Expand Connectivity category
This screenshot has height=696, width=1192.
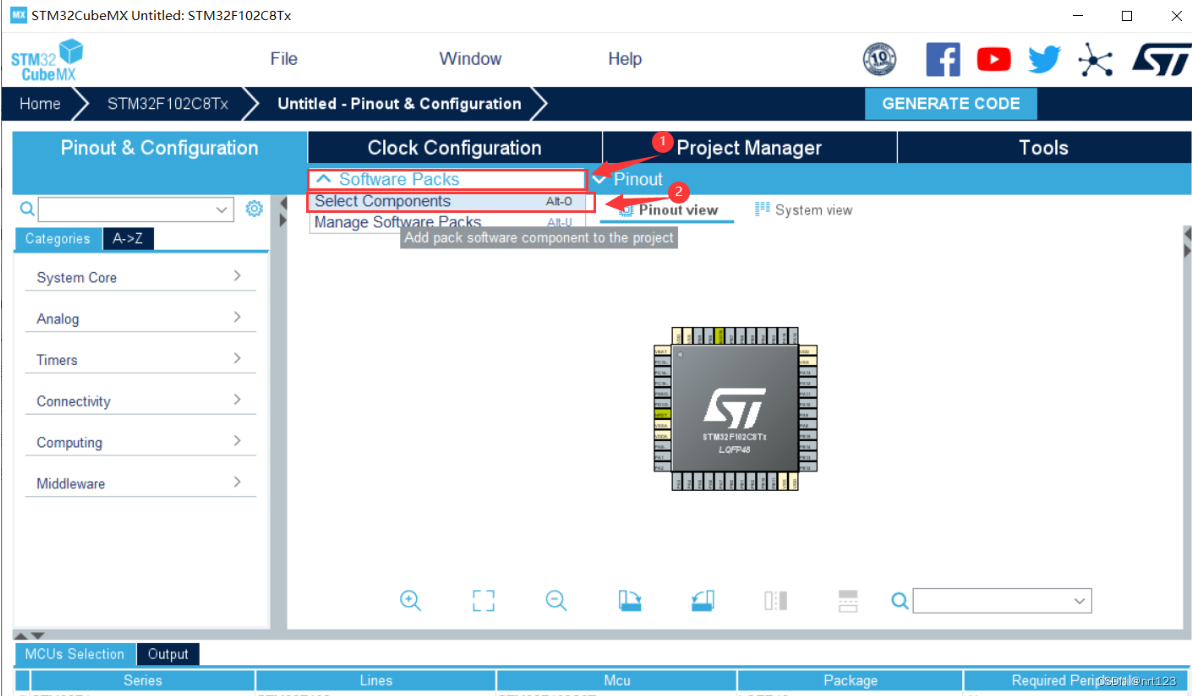click(x=140, y=400)
